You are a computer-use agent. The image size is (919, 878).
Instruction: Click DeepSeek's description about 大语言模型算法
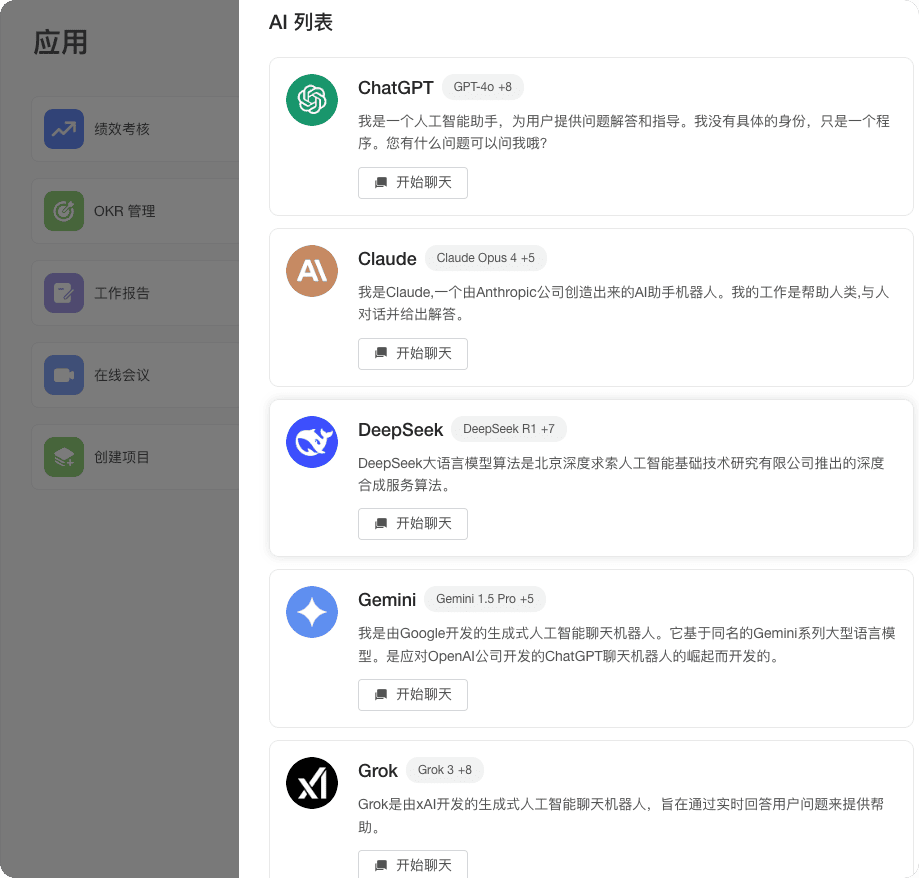point(621,474)
